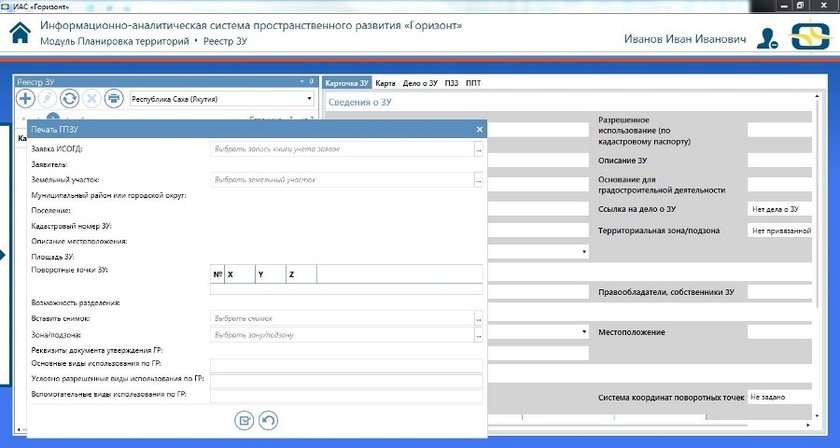The width and height of the screenshot is (840, 448).
Task: Switch to the Дело о ЗУ tab
Action: 420,83
